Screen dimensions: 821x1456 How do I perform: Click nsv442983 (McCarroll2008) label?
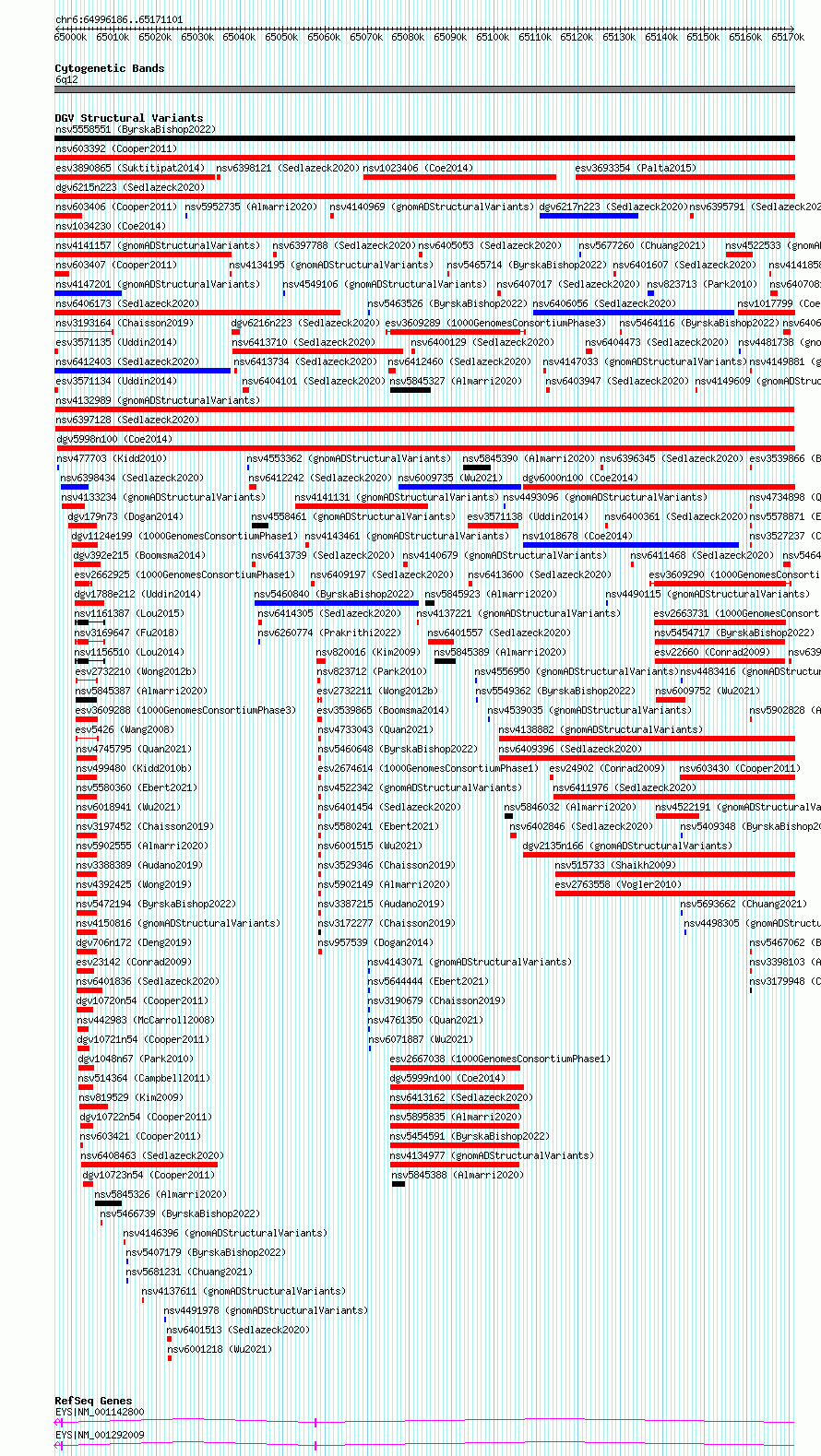pyautogui.click(x=146, y=1020)
